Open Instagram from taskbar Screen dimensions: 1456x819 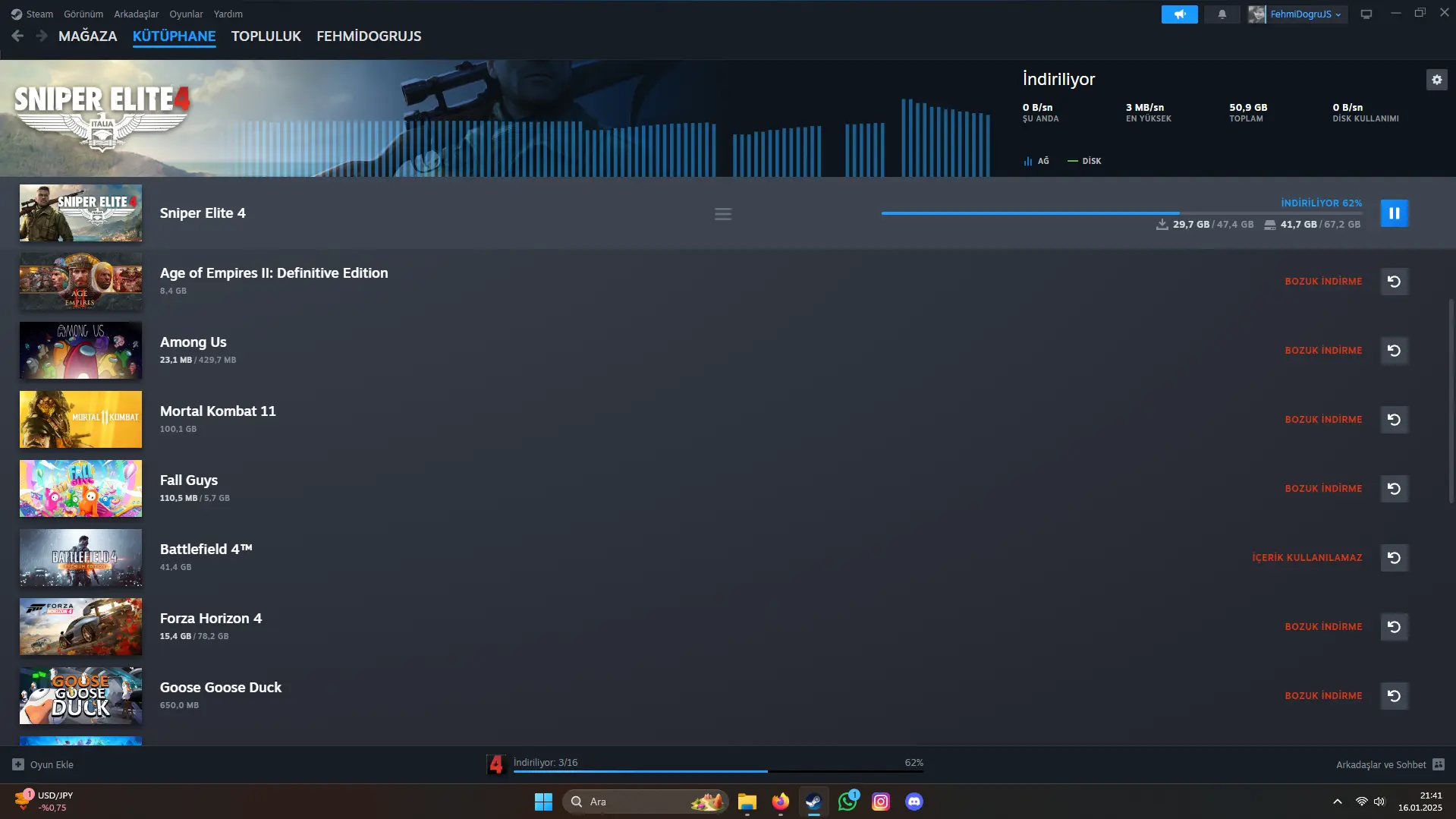pyautogui.click(x=881, y=802)
